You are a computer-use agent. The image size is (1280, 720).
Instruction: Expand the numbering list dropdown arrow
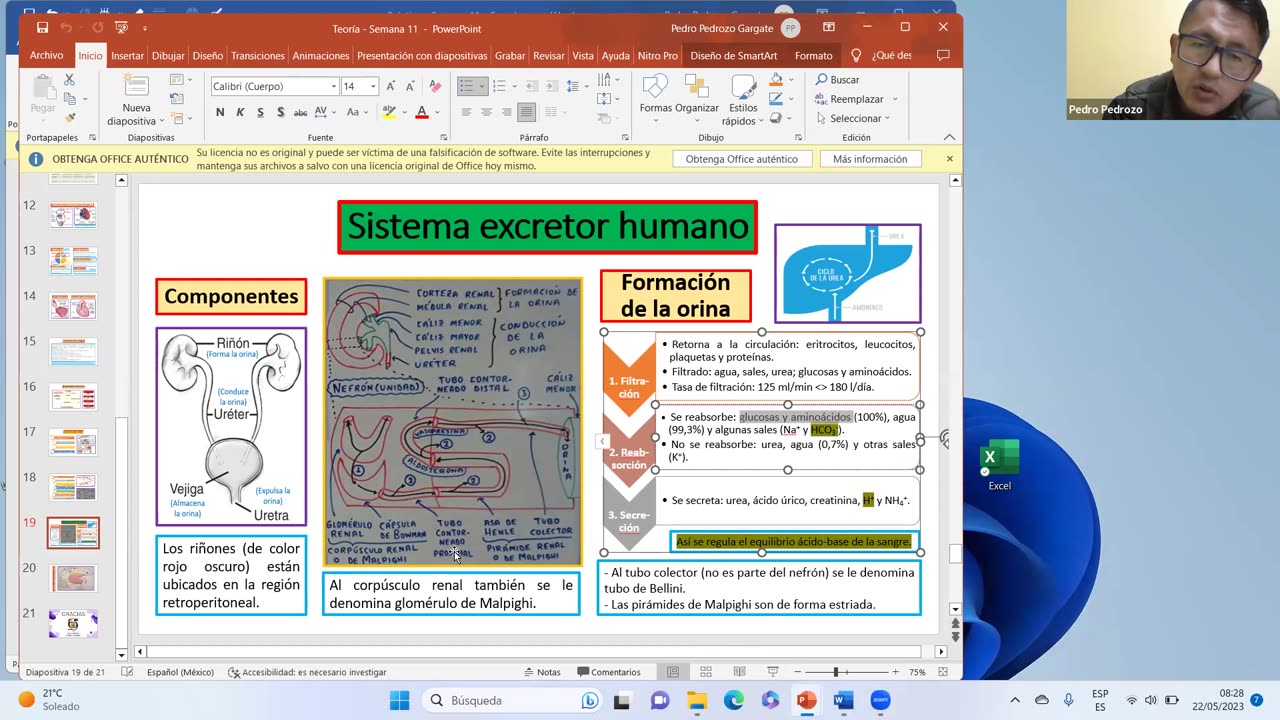514,87
